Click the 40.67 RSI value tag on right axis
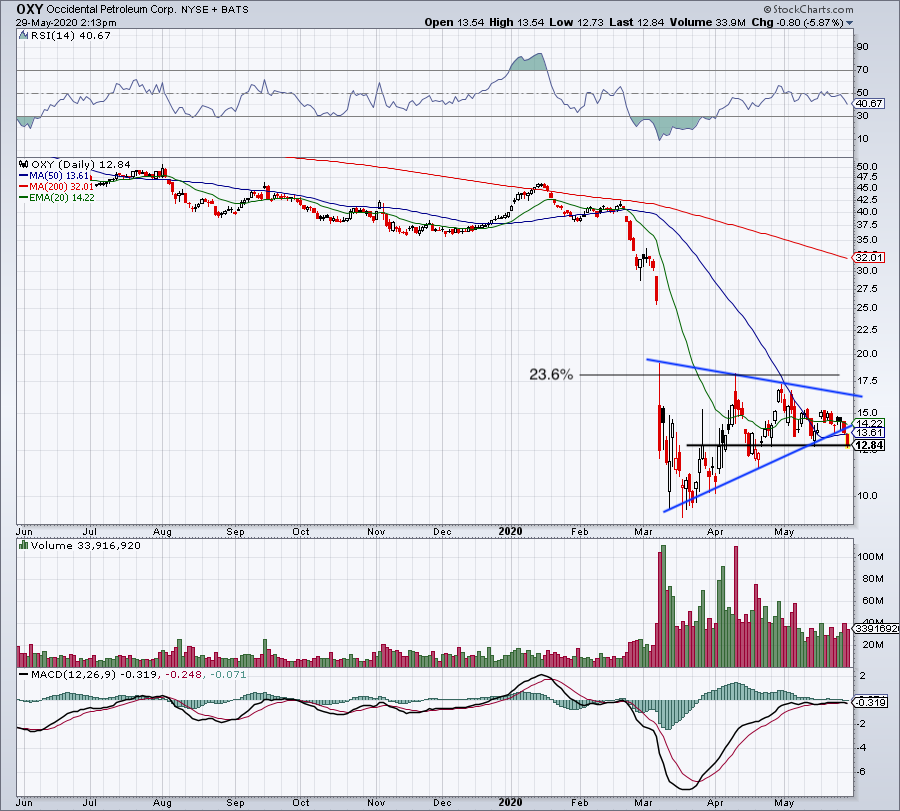 pos(869,104)
